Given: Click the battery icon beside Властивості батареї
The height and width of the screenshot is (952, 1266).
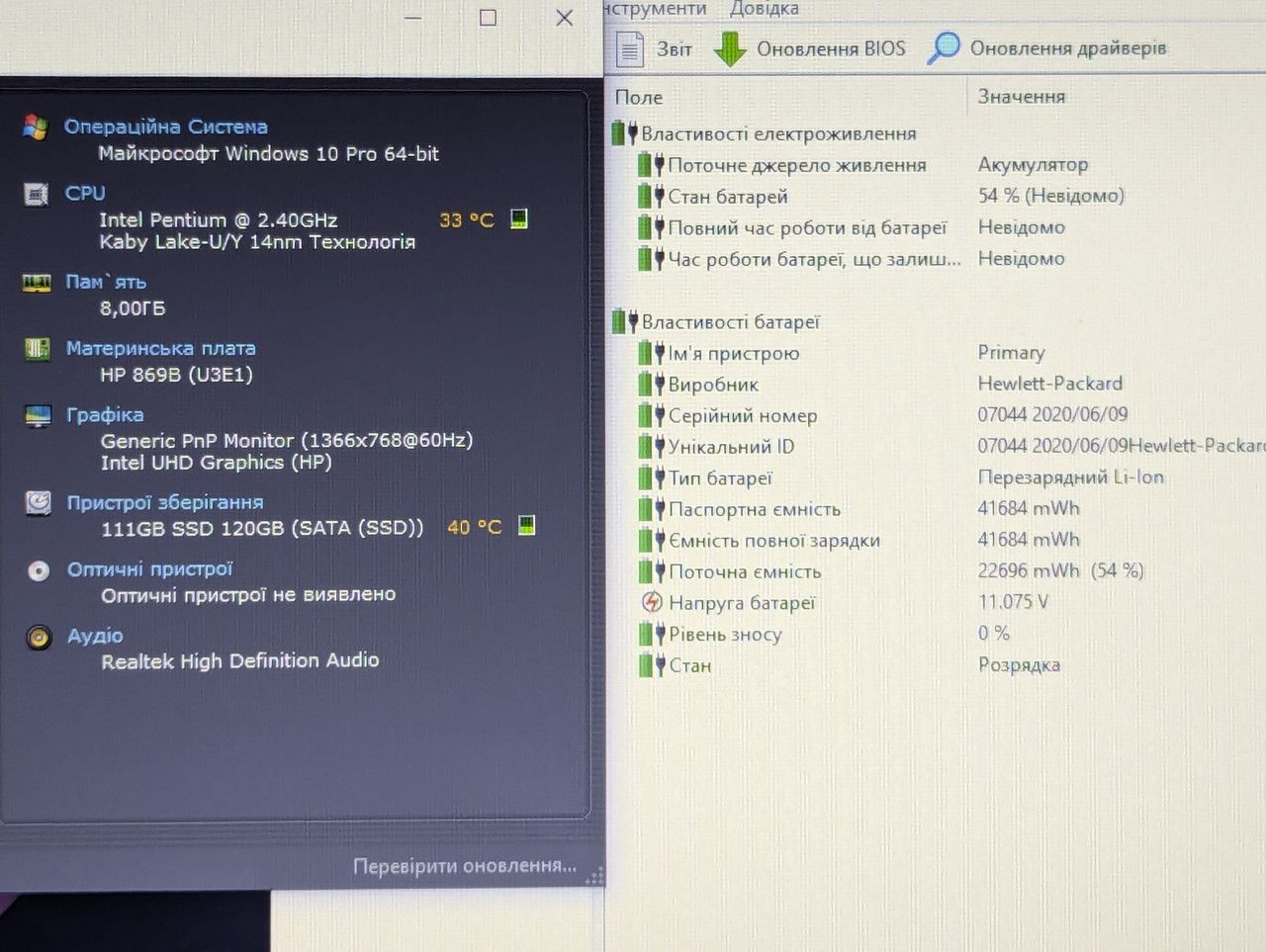Looking at the screenshot, I should coord(624,321).
